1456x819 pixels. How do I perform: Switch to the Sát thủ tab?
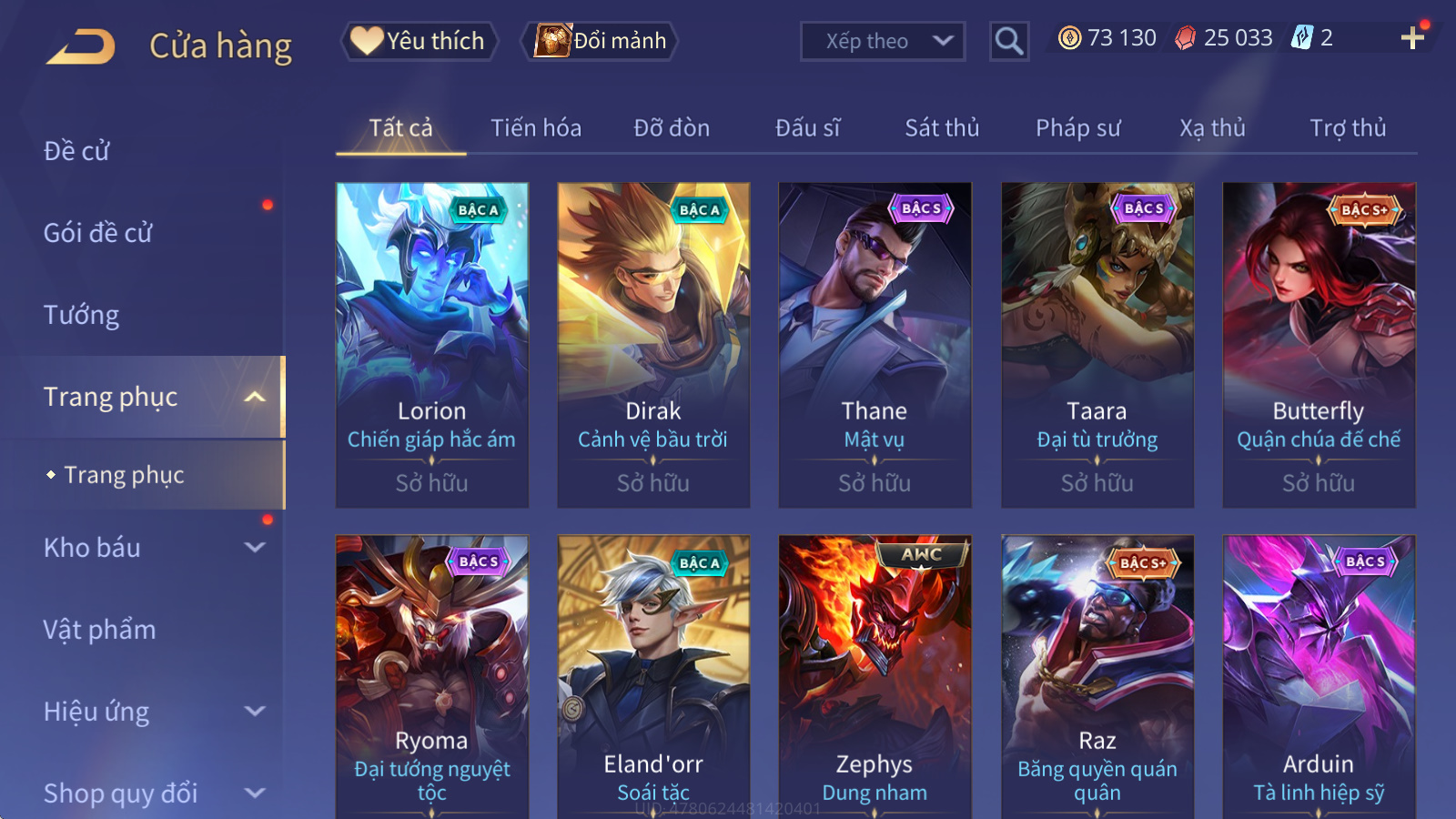pos(942,128)
